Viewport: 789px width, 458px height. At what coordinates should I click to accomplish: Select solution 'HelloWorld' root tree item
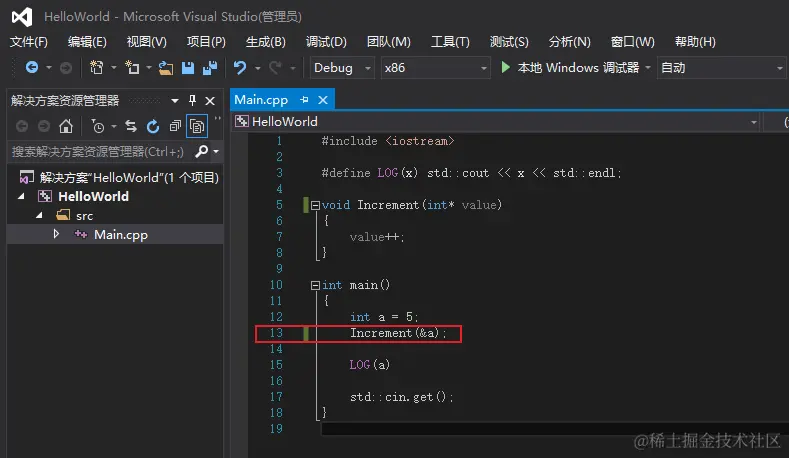click(x=119, y=178)
